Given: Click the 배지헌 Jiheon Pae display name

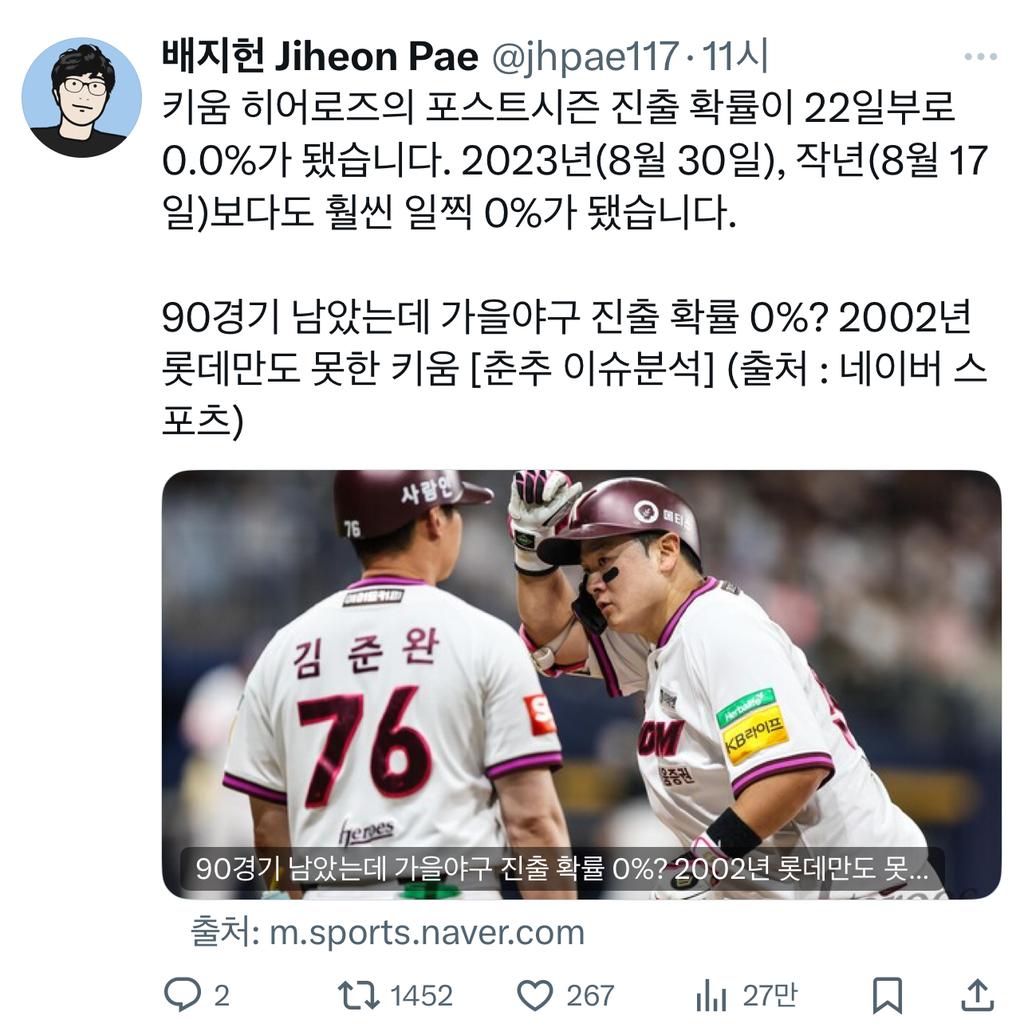Looking at the screenshot, I should point(320,56).
